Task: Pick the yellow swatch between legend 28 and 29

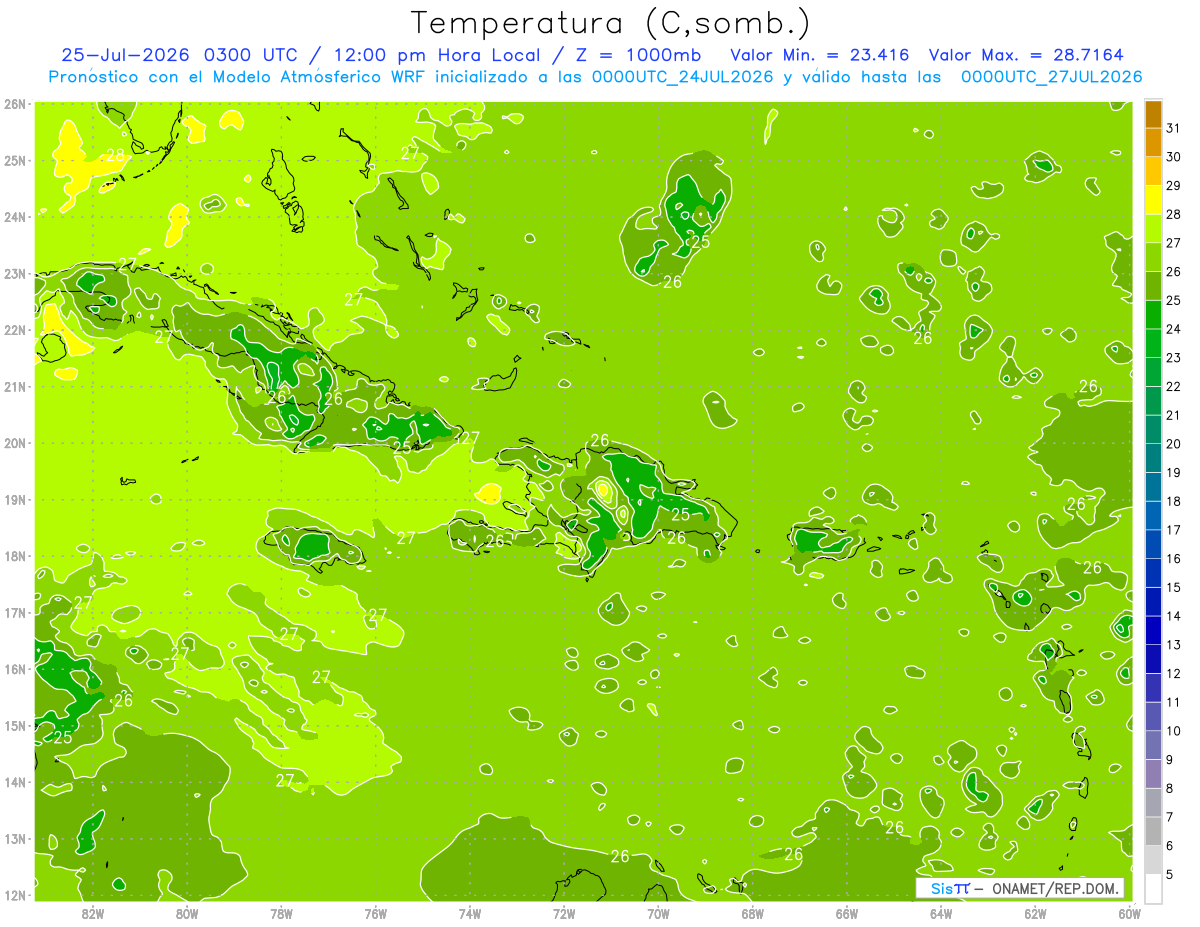Action: (x=1153, y=200)
